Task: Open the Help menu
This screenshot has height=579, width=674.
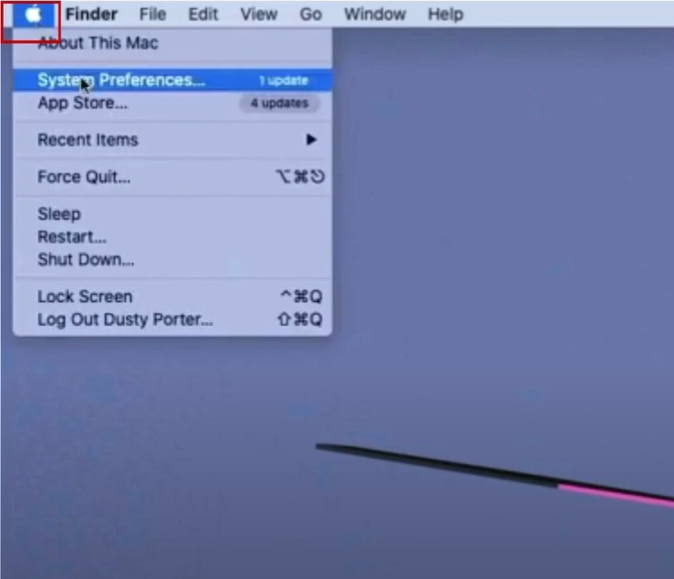Action: (446, 15)
